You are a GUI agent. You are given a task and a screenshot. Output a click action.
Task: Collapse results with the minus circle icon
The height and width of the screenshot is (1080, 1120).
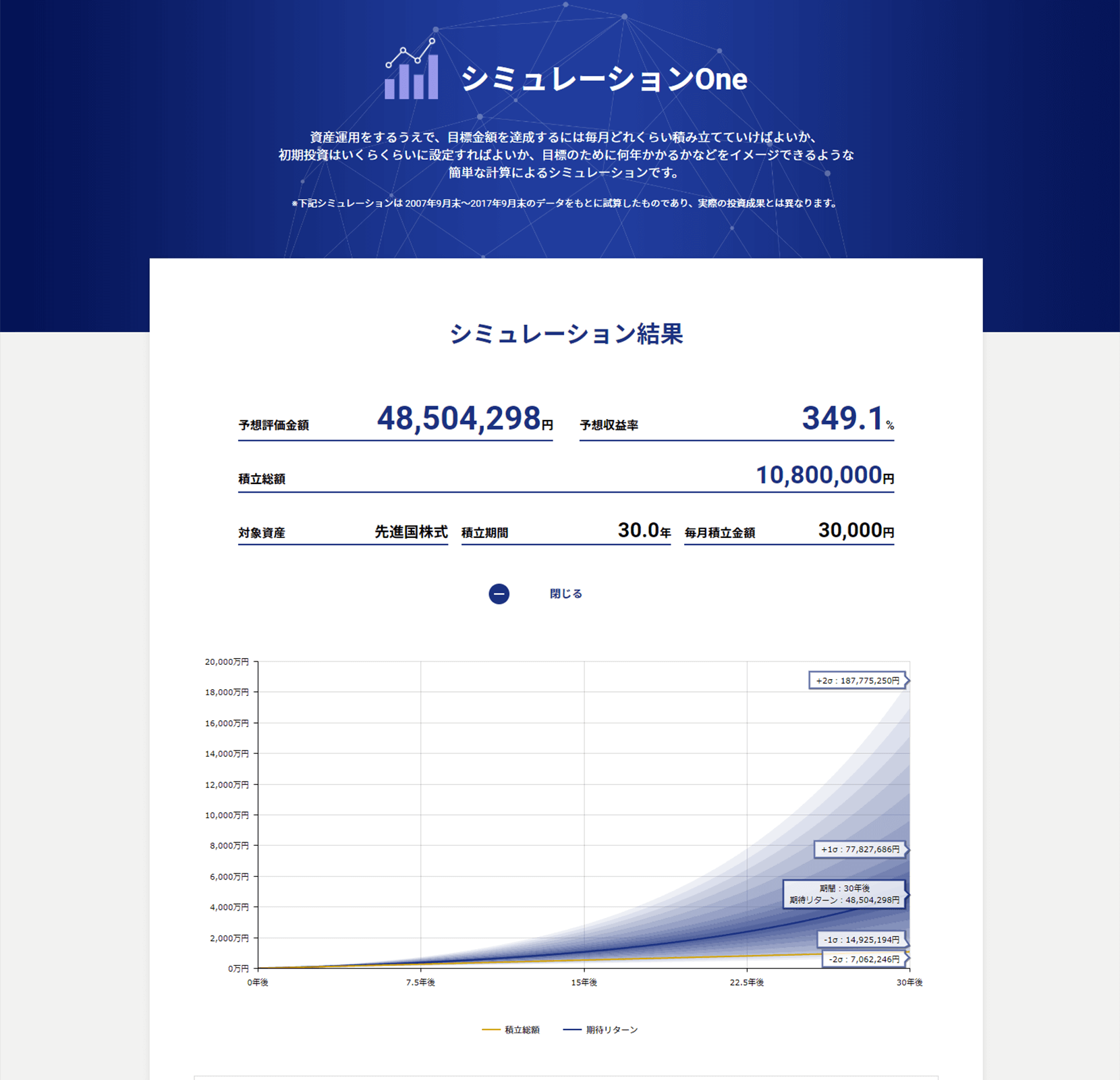point(499,594)
